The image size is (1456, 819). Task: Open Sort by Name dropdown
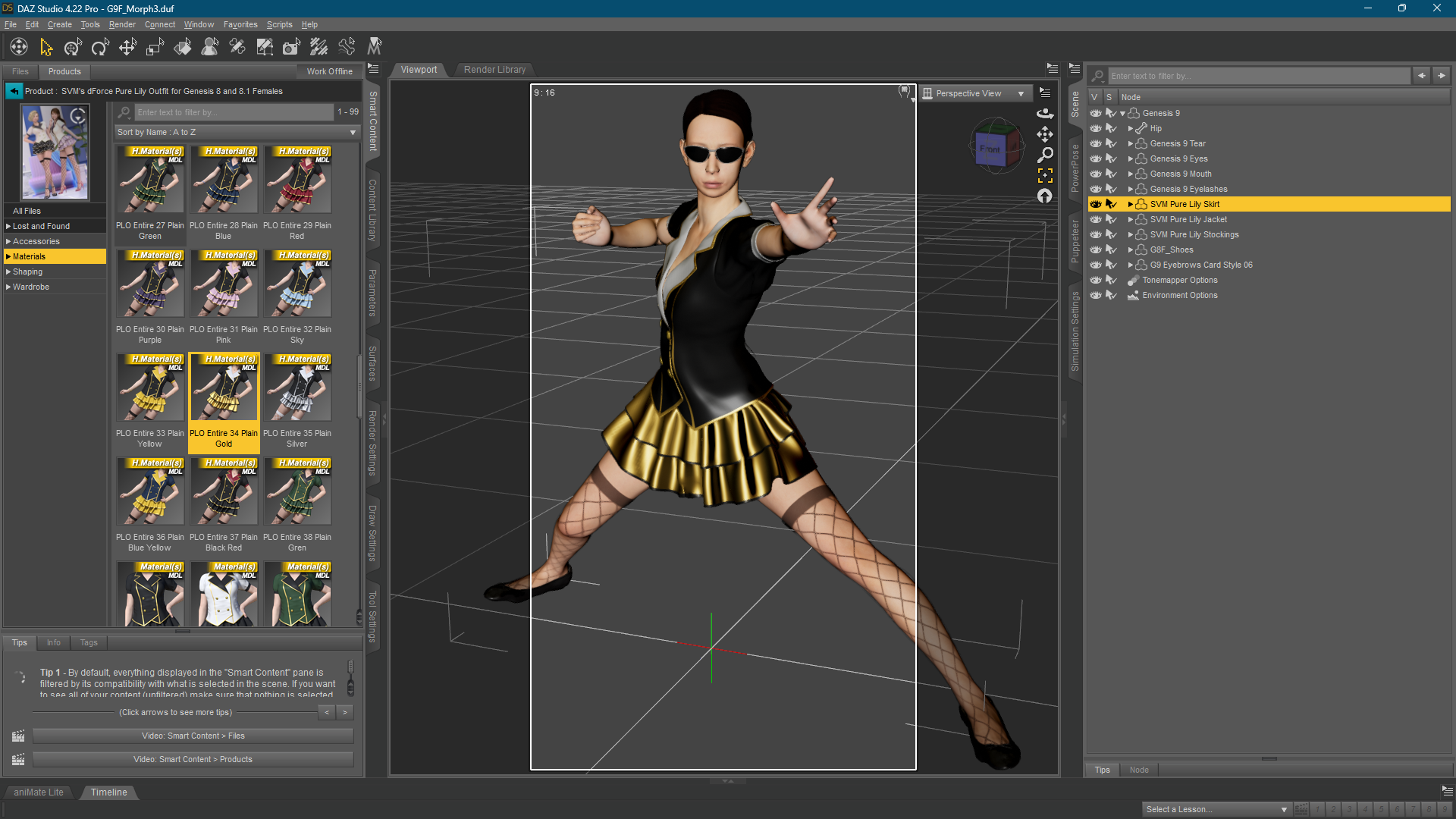pos(237,132)
